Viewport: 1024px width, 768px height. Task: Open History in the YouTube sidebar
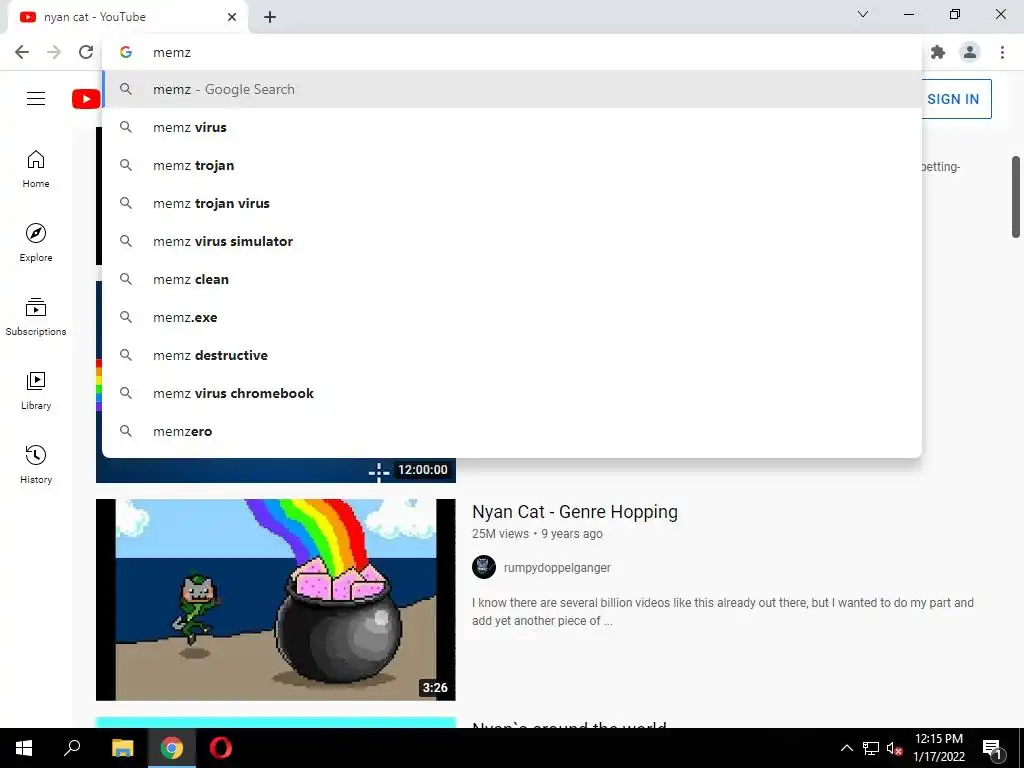point(36,464)
